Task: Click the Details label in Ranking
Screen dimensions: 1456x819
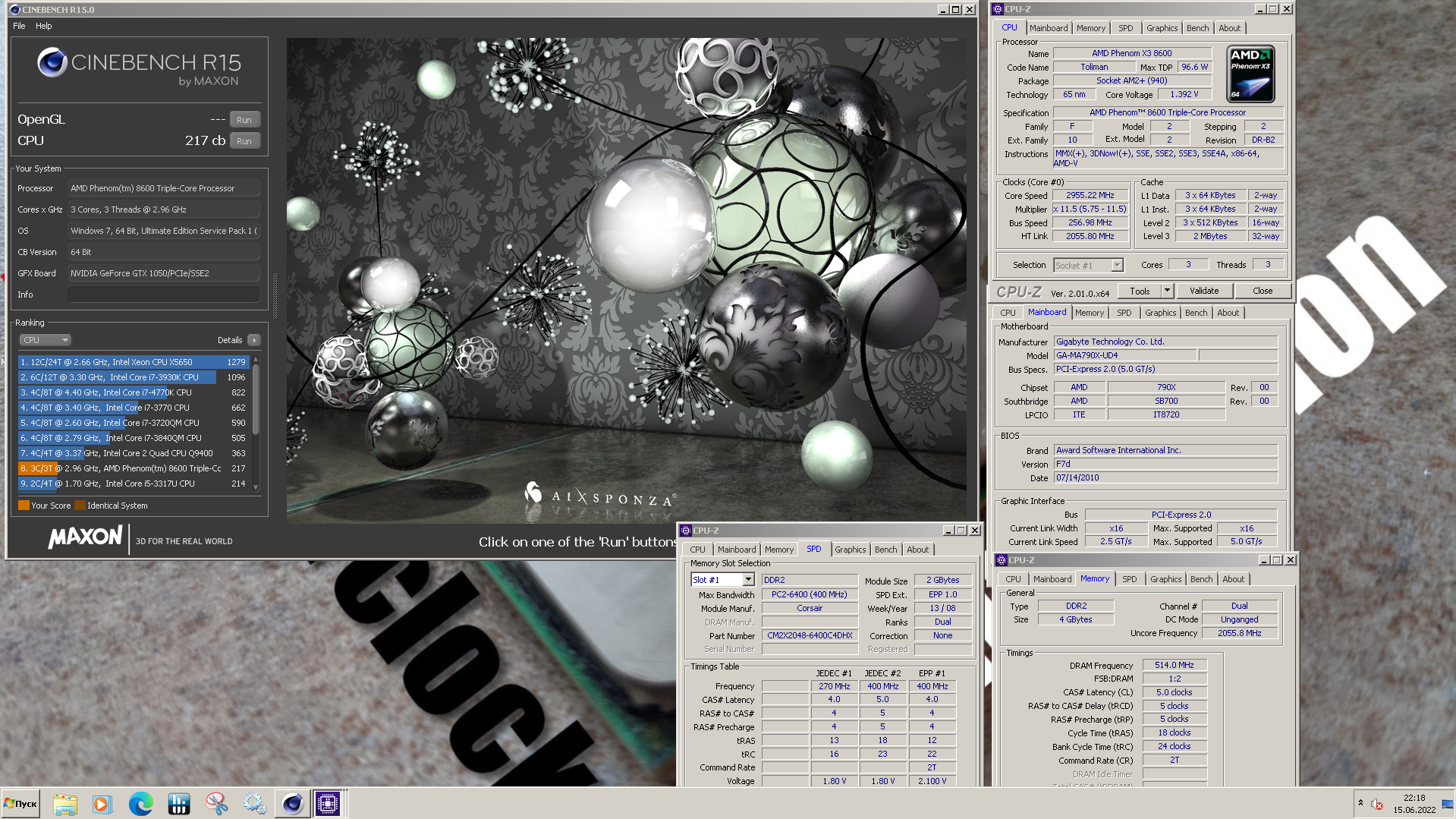Action: coord(229,340)
